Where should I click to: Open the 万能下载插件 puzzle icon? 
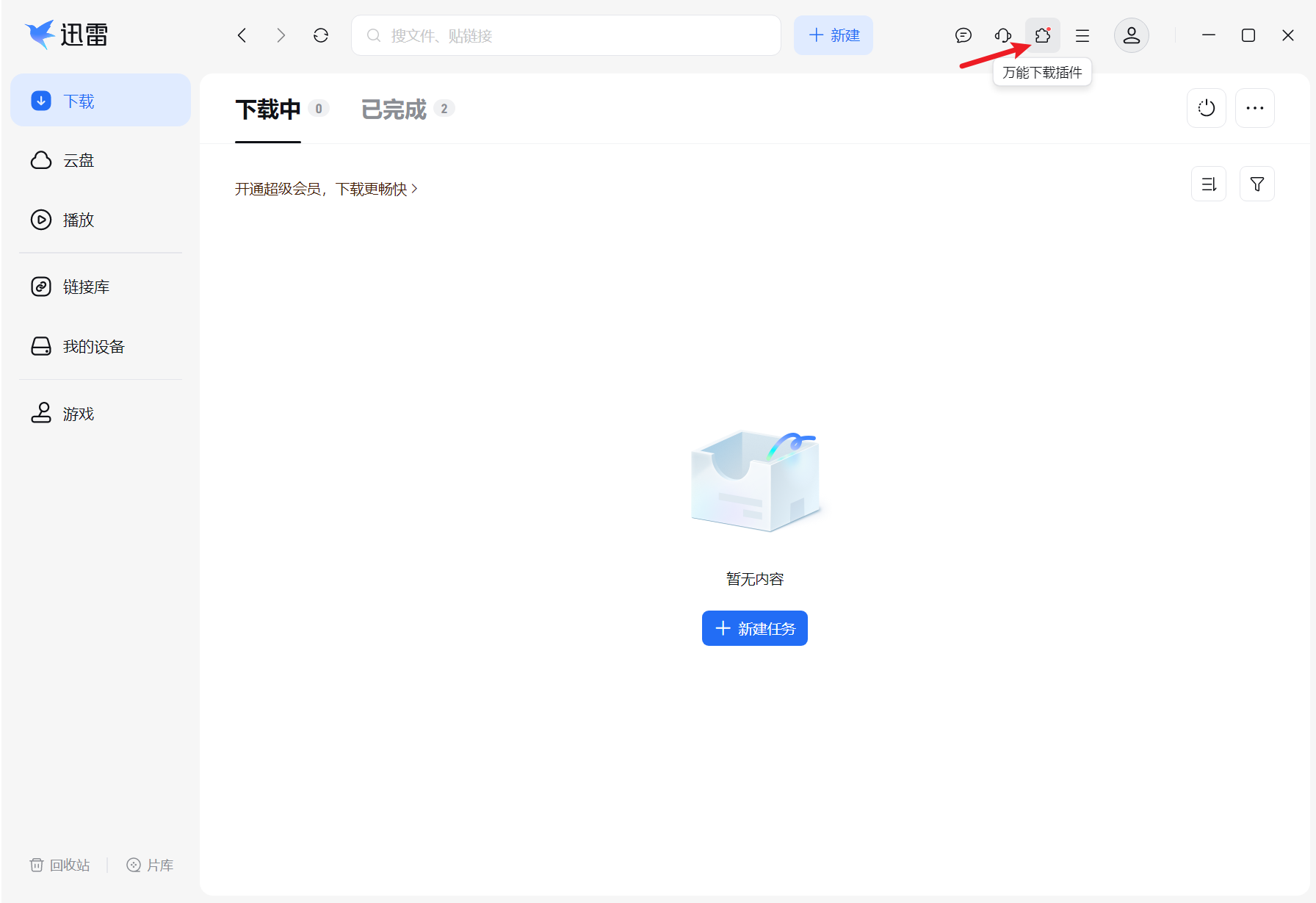click(x=1043, y=35)
